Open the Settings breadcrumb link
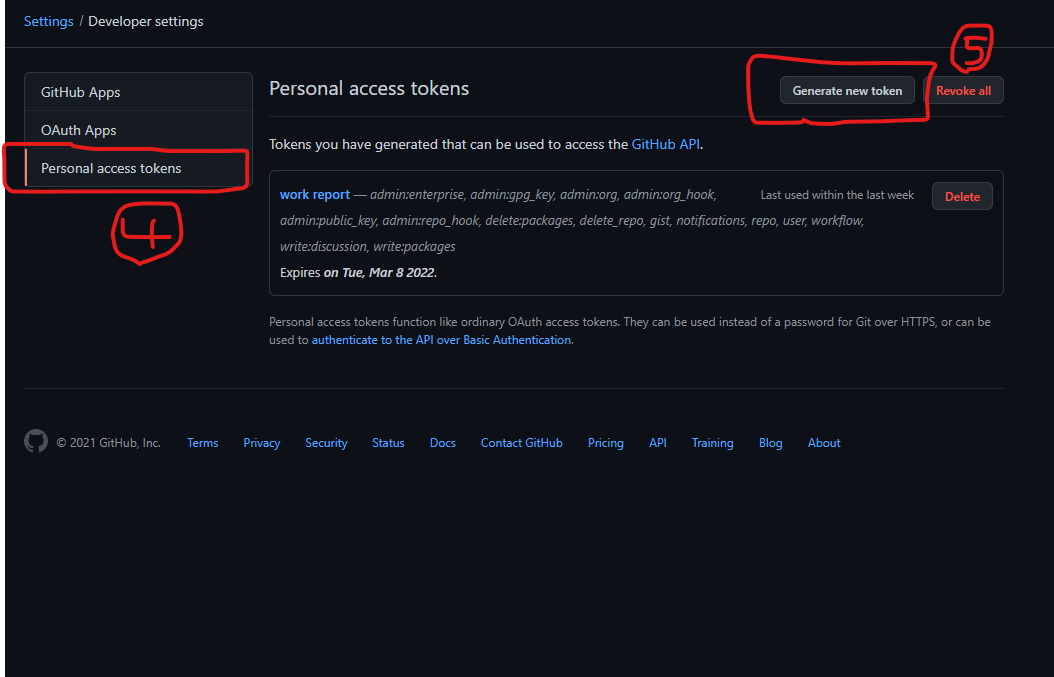This screenshot has width=1054, height=677. click(48, 22)
